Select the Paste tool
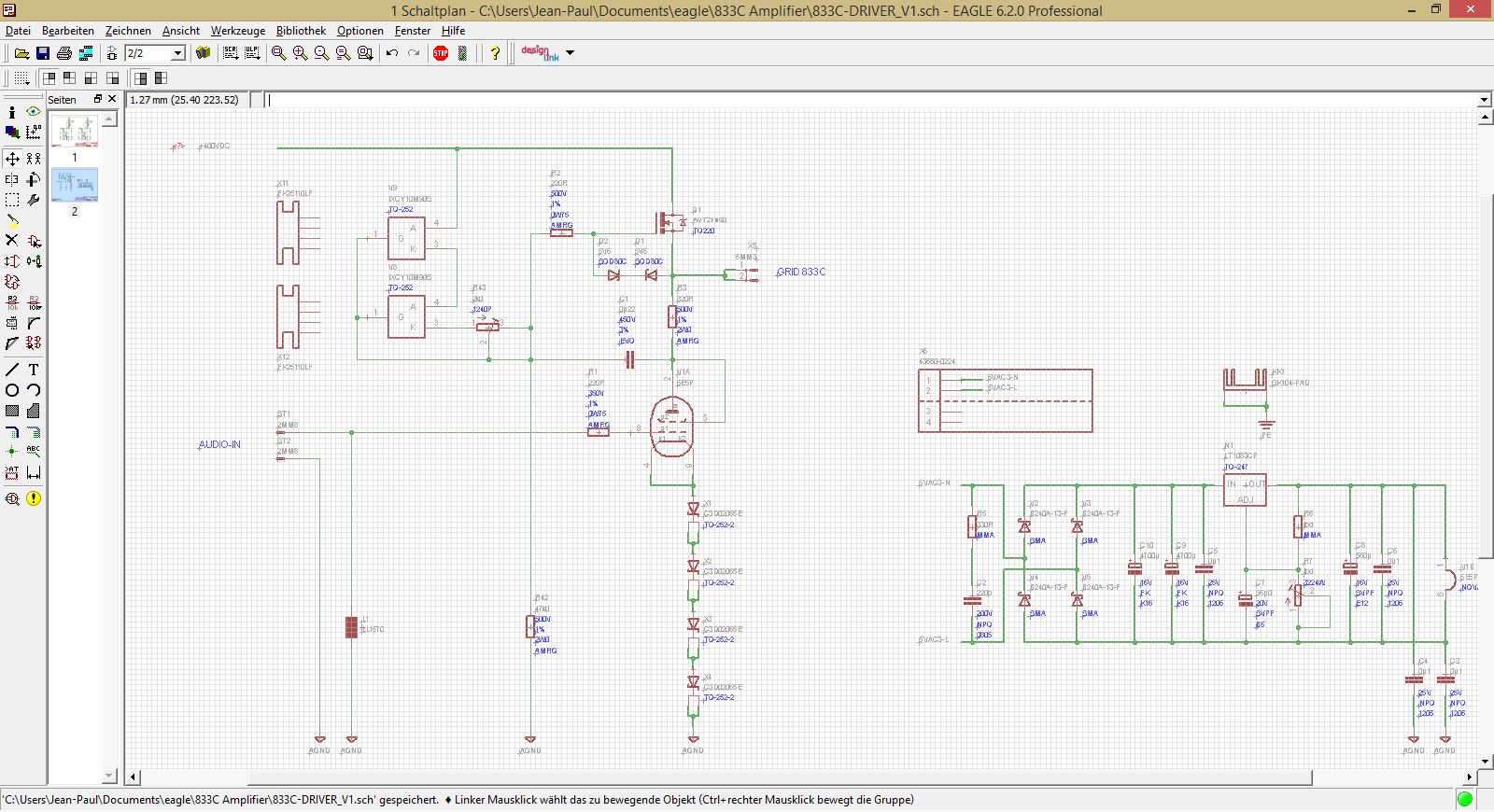 tap(12, 220)
